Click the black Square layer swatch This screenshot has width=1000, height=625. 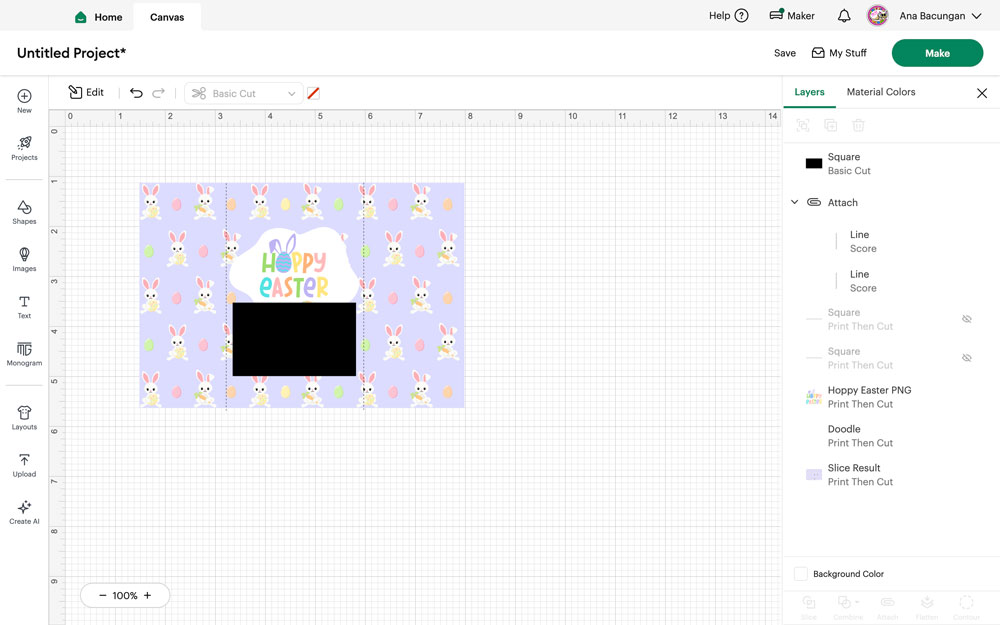[x=814, y=163]
